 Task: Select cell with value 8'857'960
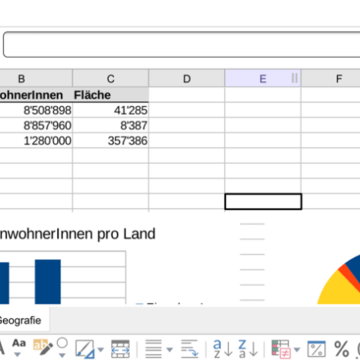36,126
